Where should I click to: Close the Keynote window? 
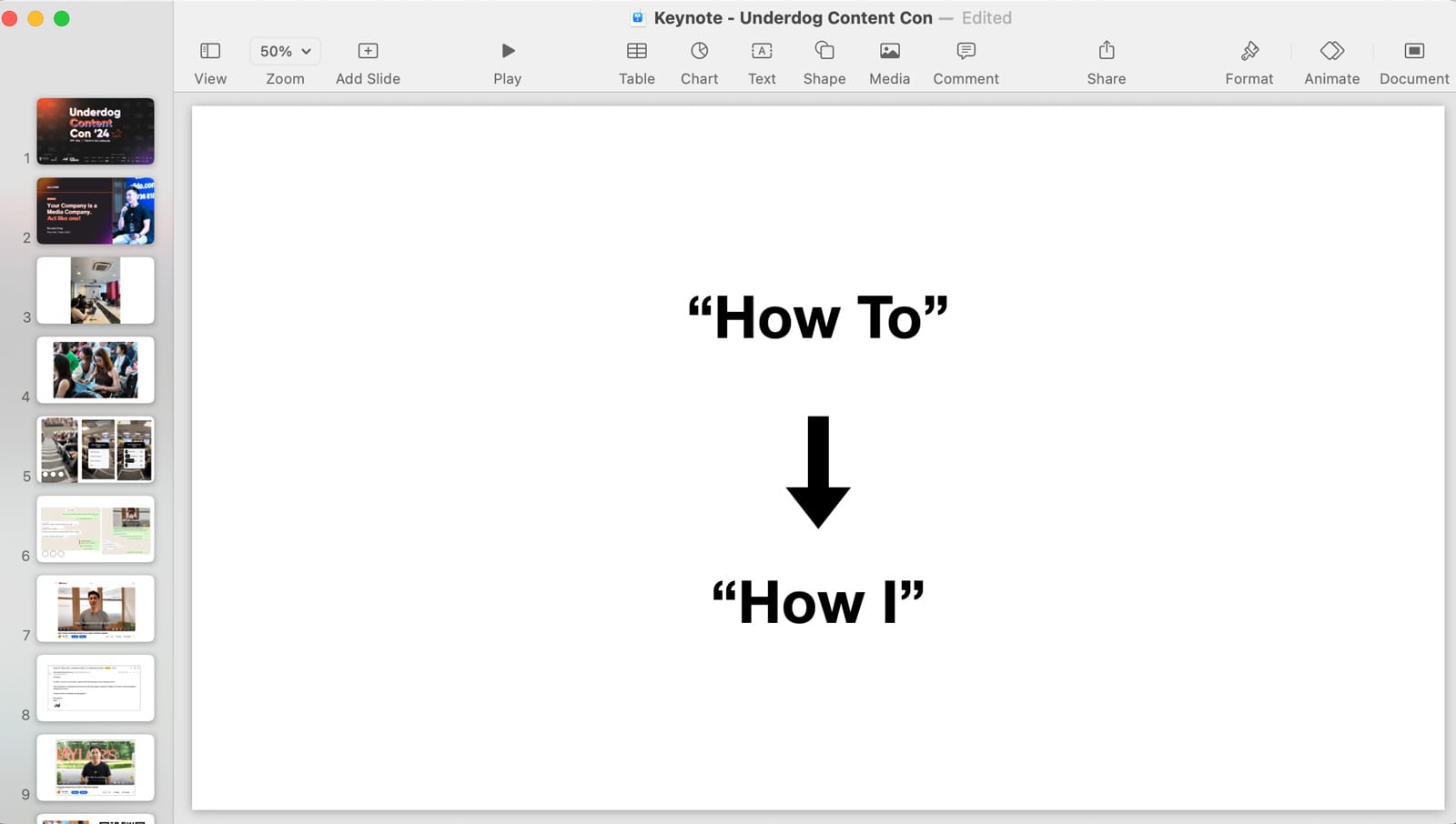point(10,18)
